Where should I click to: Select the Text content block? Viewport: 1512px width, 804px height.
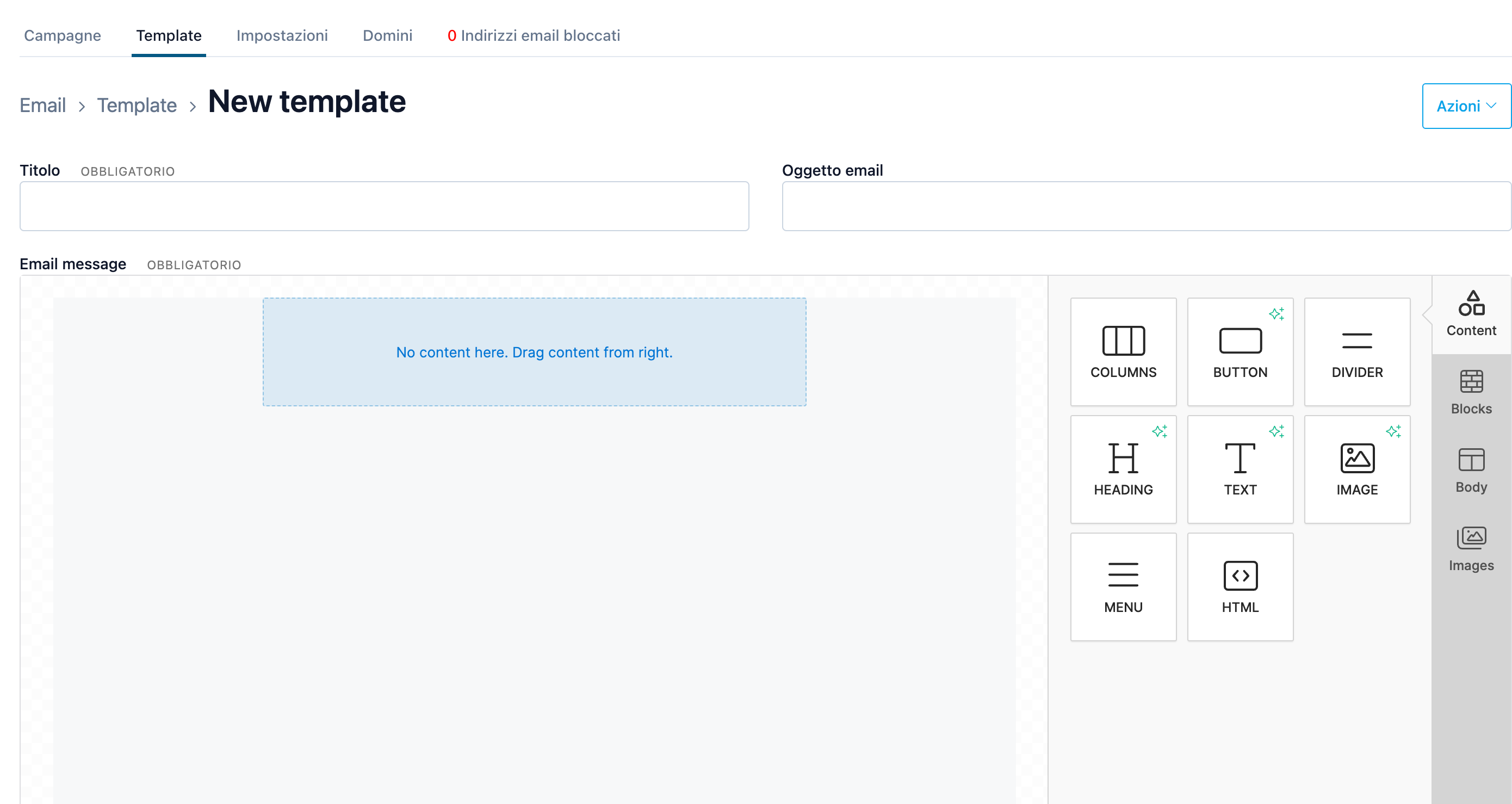coord(1240,469)
